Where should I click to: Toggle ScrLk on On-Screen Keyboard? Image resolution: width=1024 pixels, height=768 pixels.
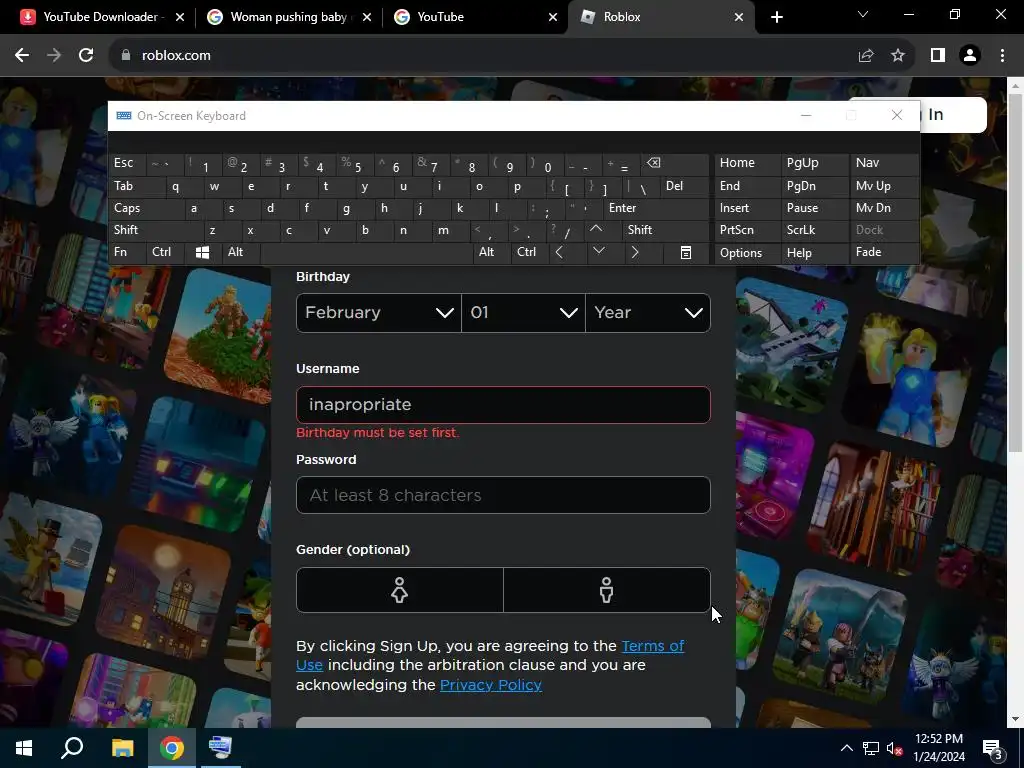pos(814,230)
